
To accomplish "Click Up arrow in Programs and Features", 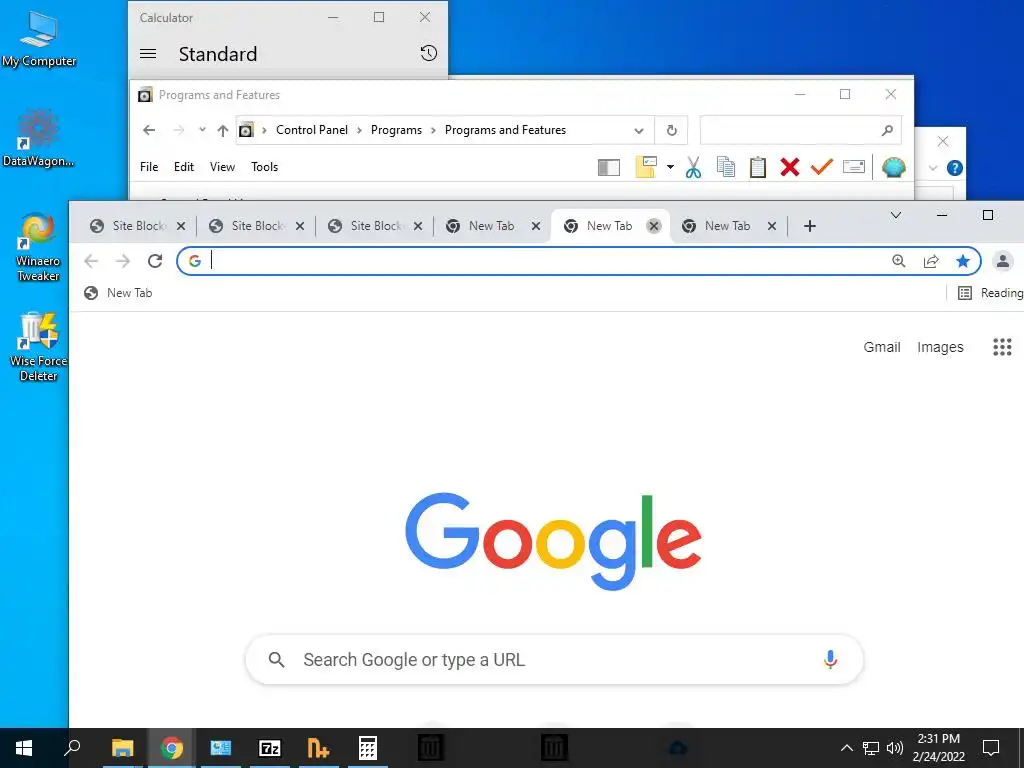I will point(223,131).
